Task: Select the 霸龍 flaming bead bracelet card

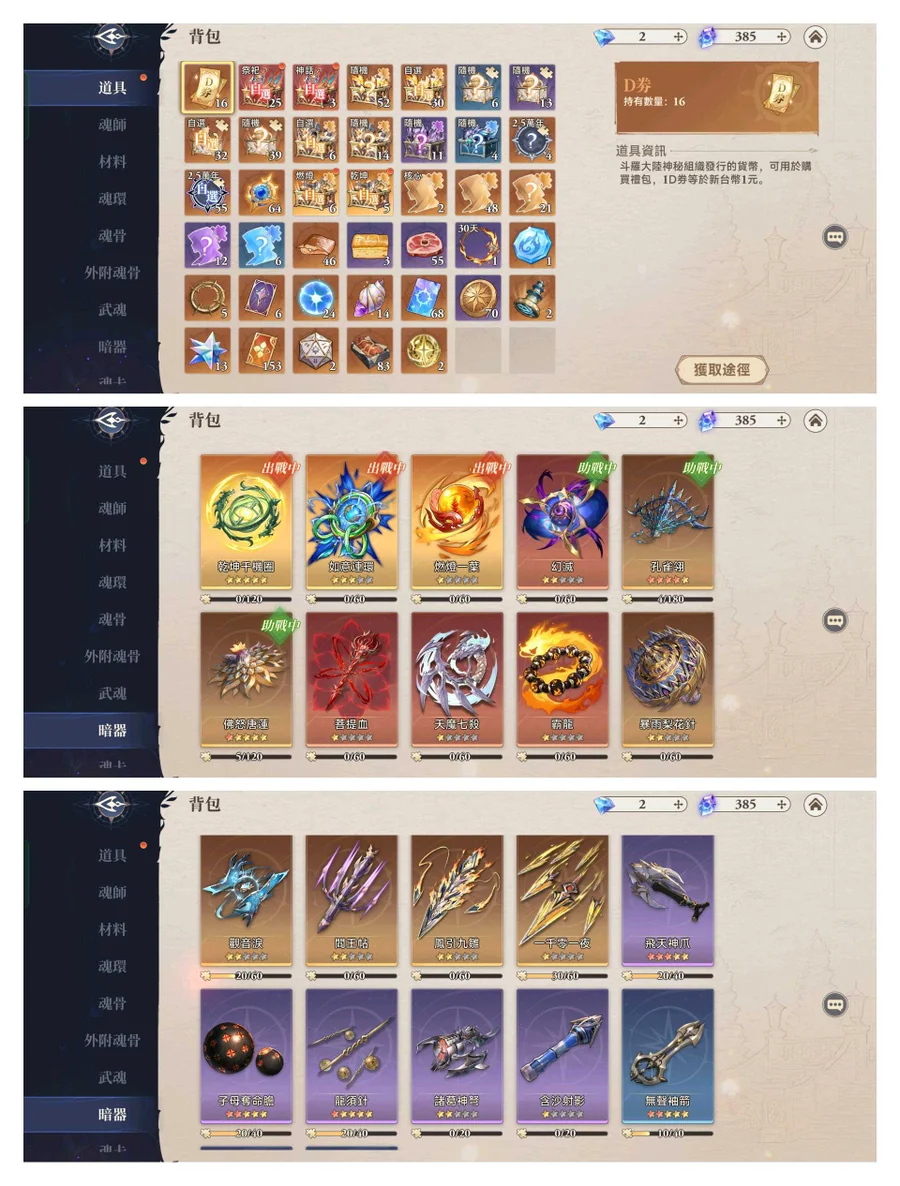Action: (x=562, y=679)
